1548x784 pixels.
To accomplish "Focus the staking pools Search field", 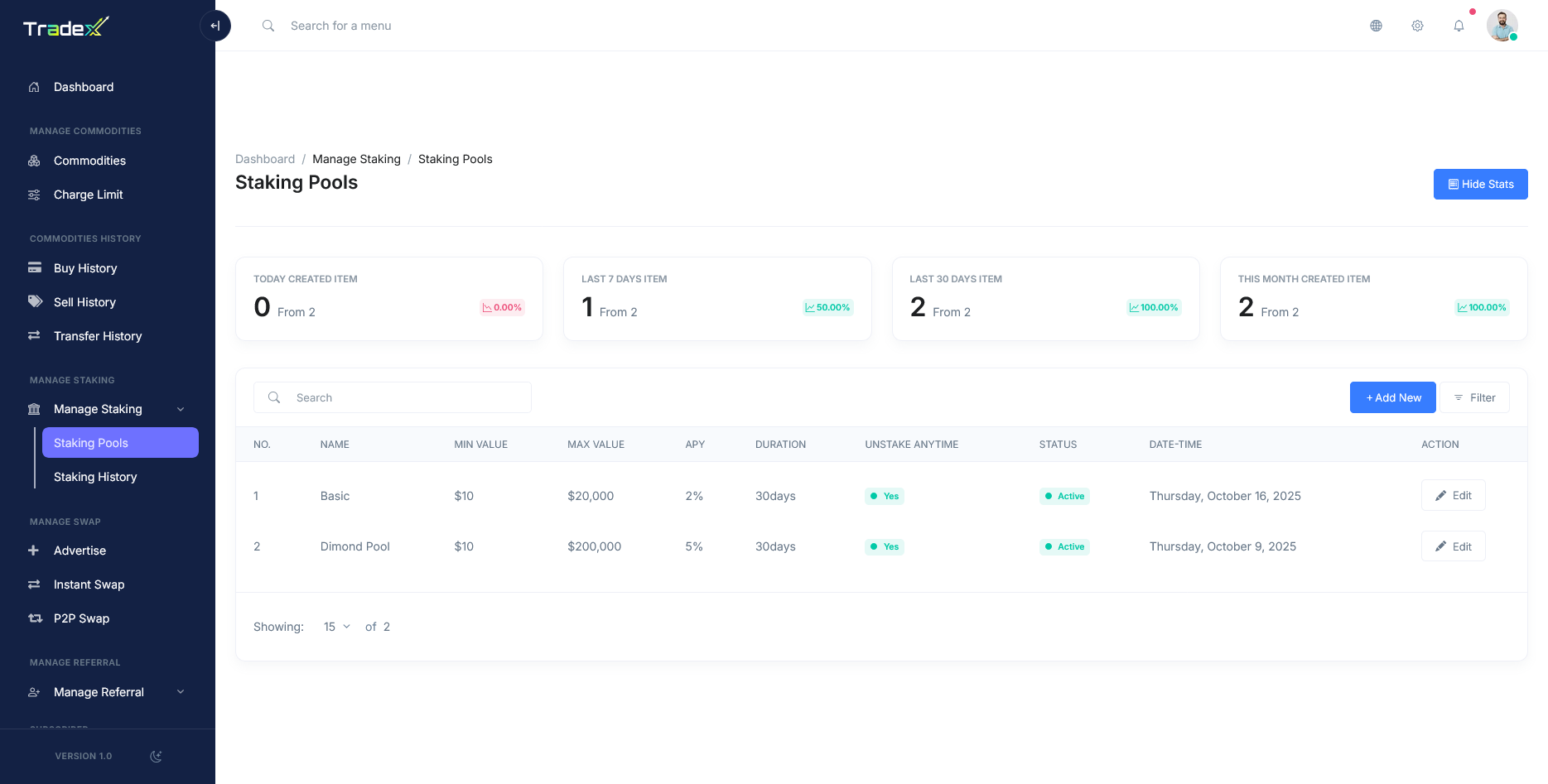I will click(x=406, y=397).
